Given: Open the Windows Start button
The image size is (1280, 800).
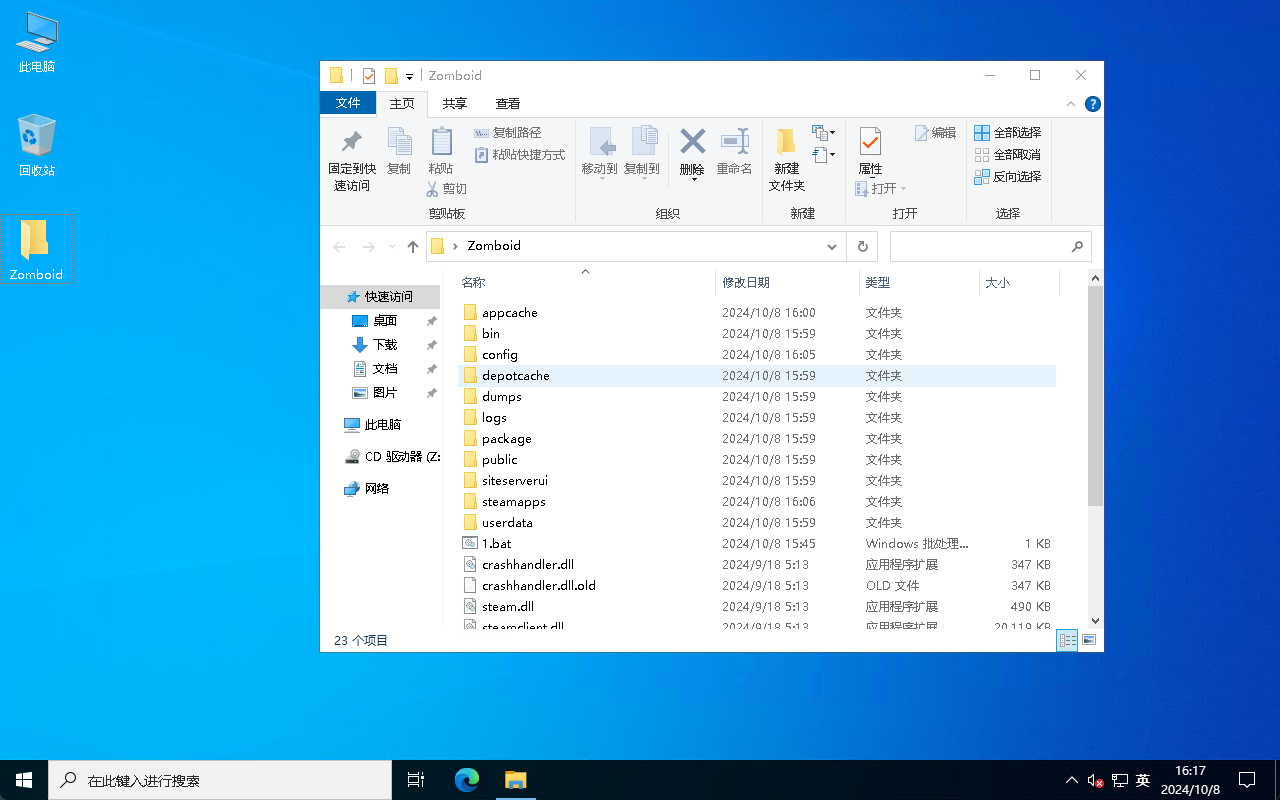Looking at the screenshot, I should click(24, 780).
